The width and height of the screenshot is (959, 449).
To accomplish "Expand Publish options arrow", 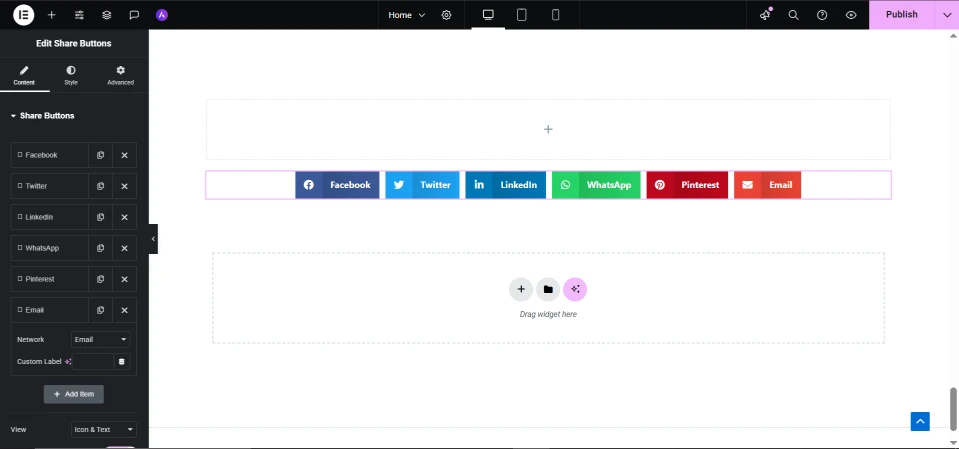I will point(947,15).
